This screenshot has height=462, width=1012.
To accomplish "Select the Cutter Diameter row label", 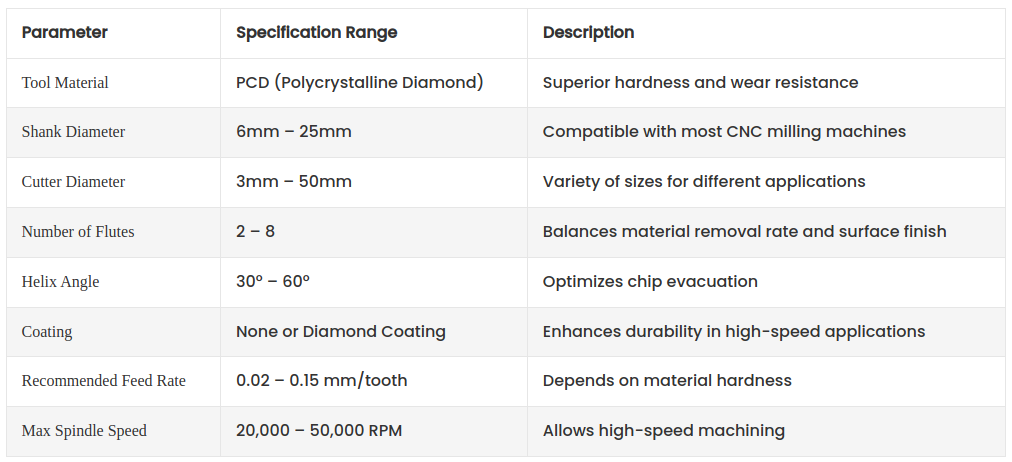I will [x=73, y=182].
